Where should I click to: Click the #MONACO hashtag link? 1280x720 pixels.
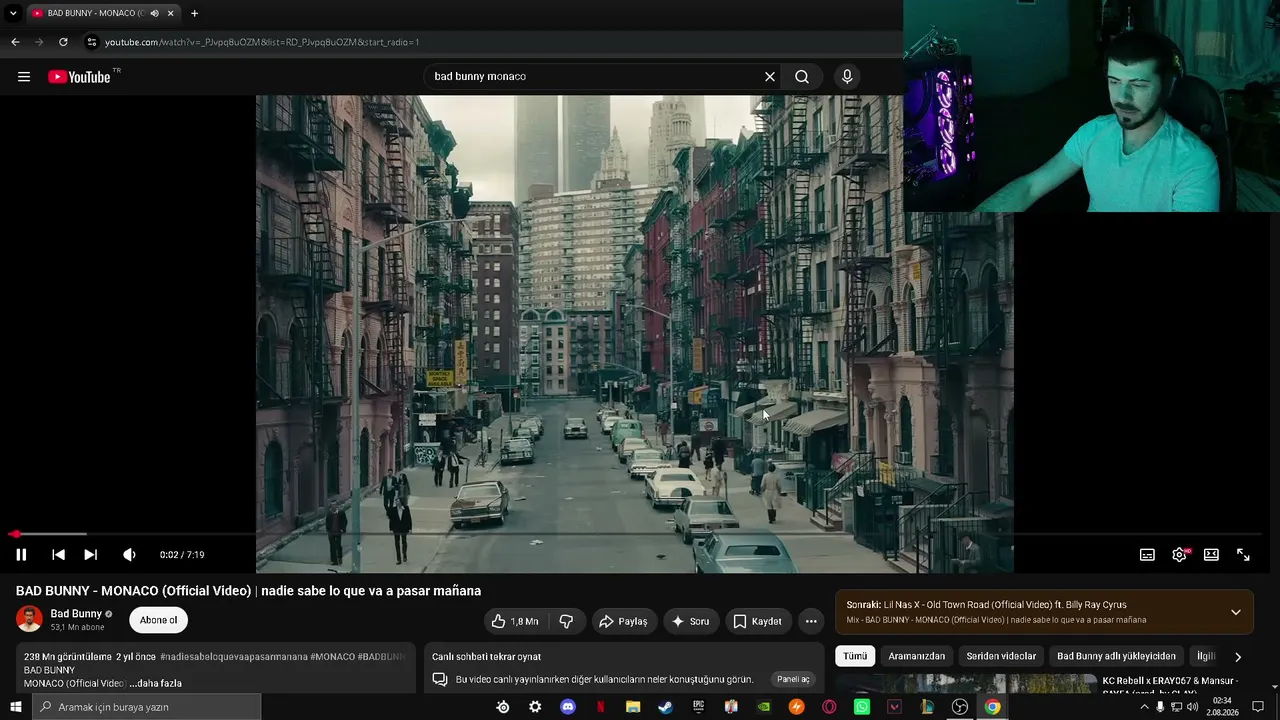[x=332, y=657]
